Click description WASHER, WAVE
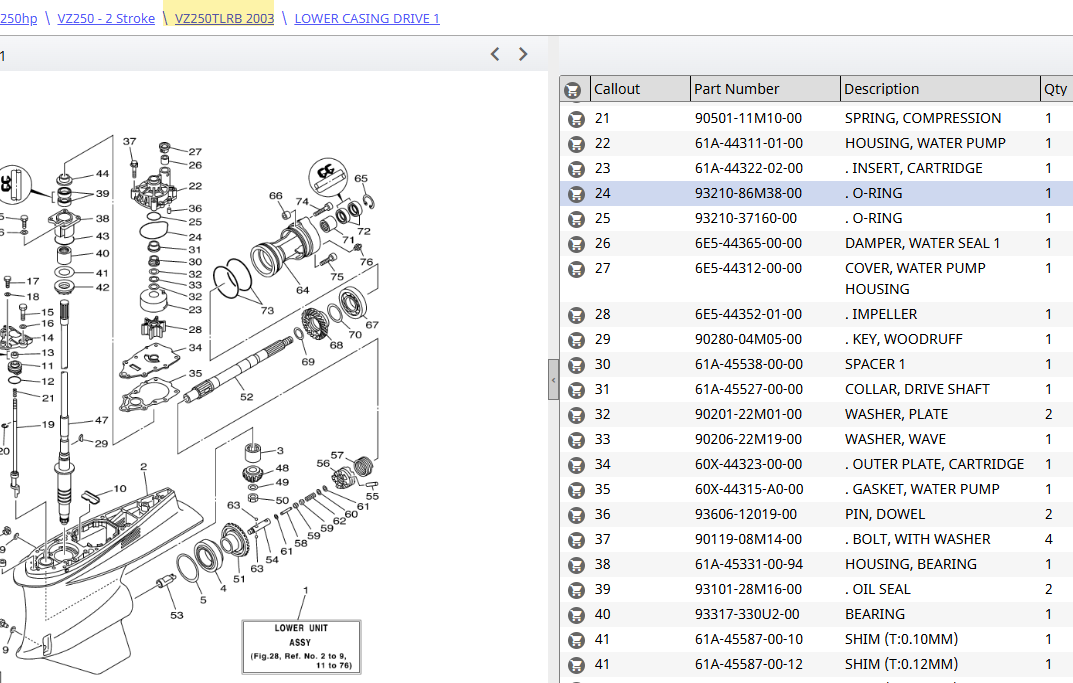The height and width of the screenshot is (683, 1073). (895, 439)
